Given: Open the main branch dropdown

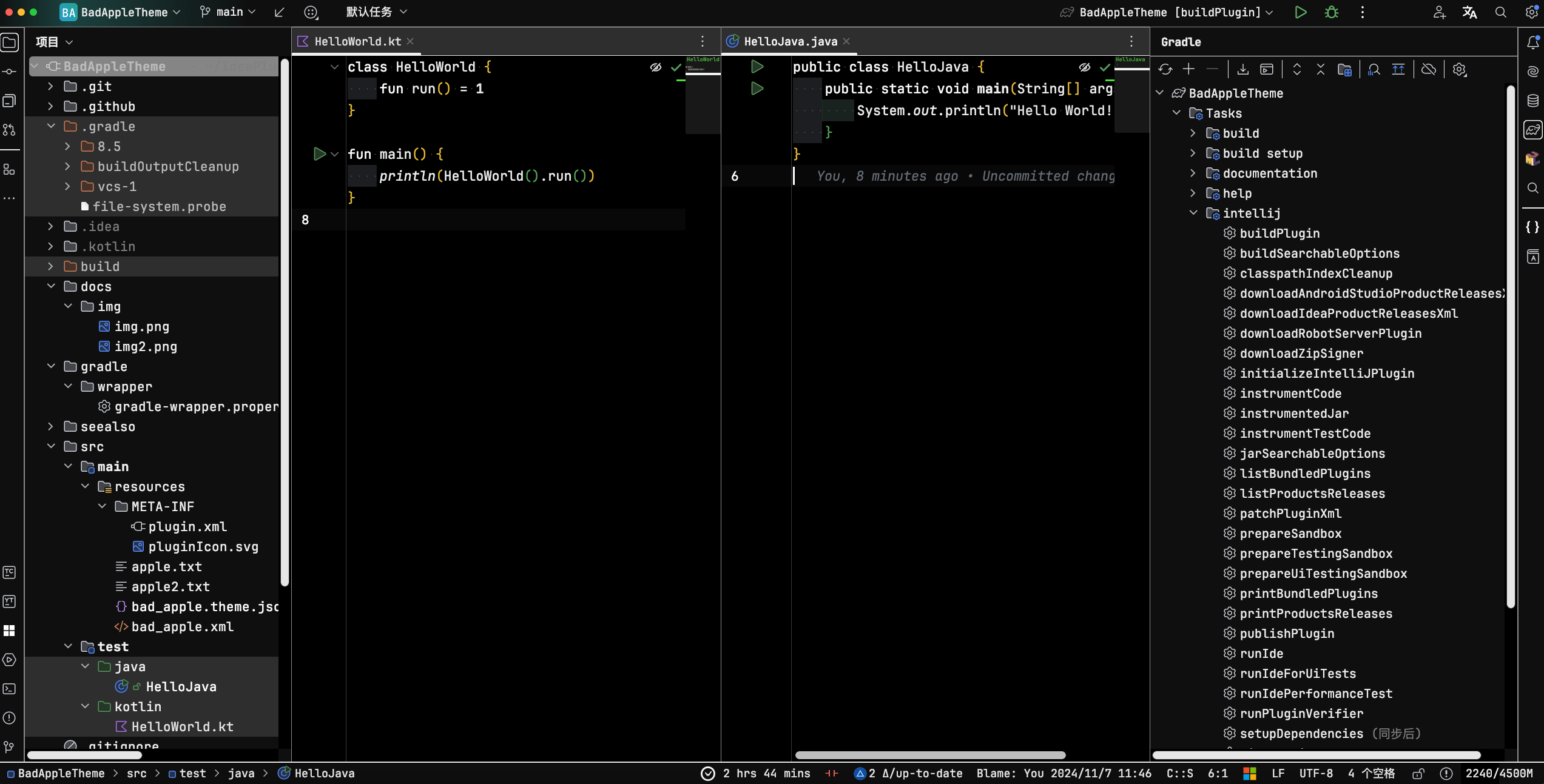Looking at the screenshot, I should click(x=228, y=12).
